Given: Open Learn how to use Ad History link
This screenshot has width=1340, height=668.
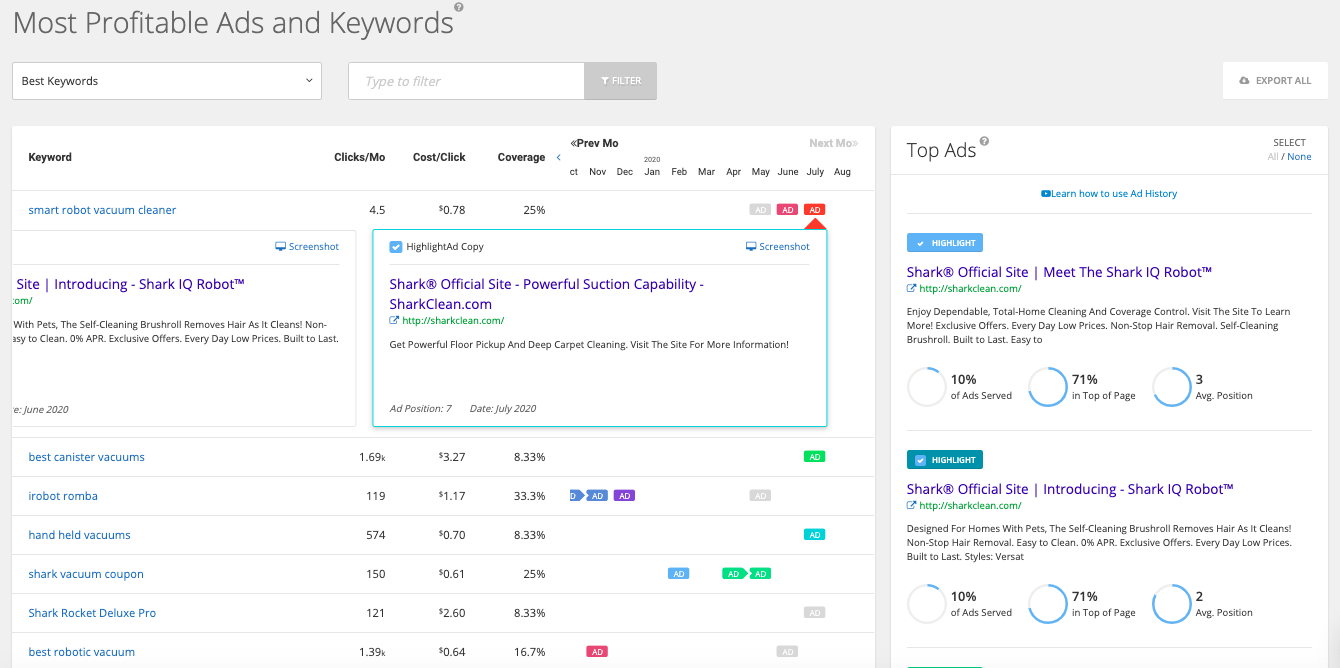Looking at the screenshot, I should point(1109,194).
